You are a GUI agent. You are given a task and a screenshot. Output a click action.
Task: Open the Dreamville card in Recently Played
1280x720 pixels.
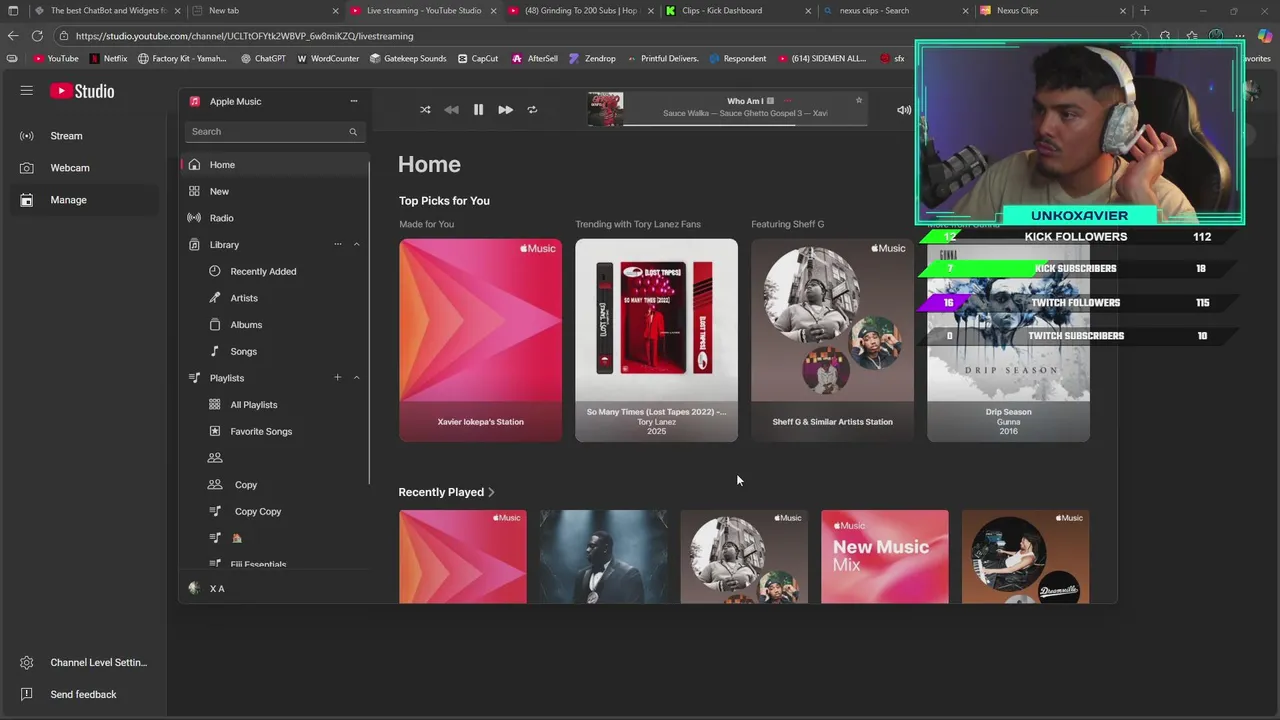(x=1025, y=557)
